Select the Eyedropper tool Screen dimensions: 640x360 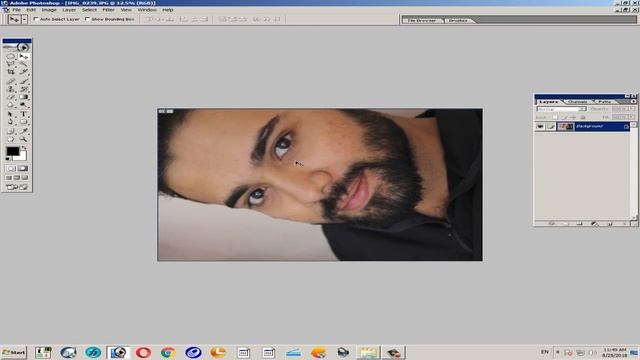pos(24,131)
